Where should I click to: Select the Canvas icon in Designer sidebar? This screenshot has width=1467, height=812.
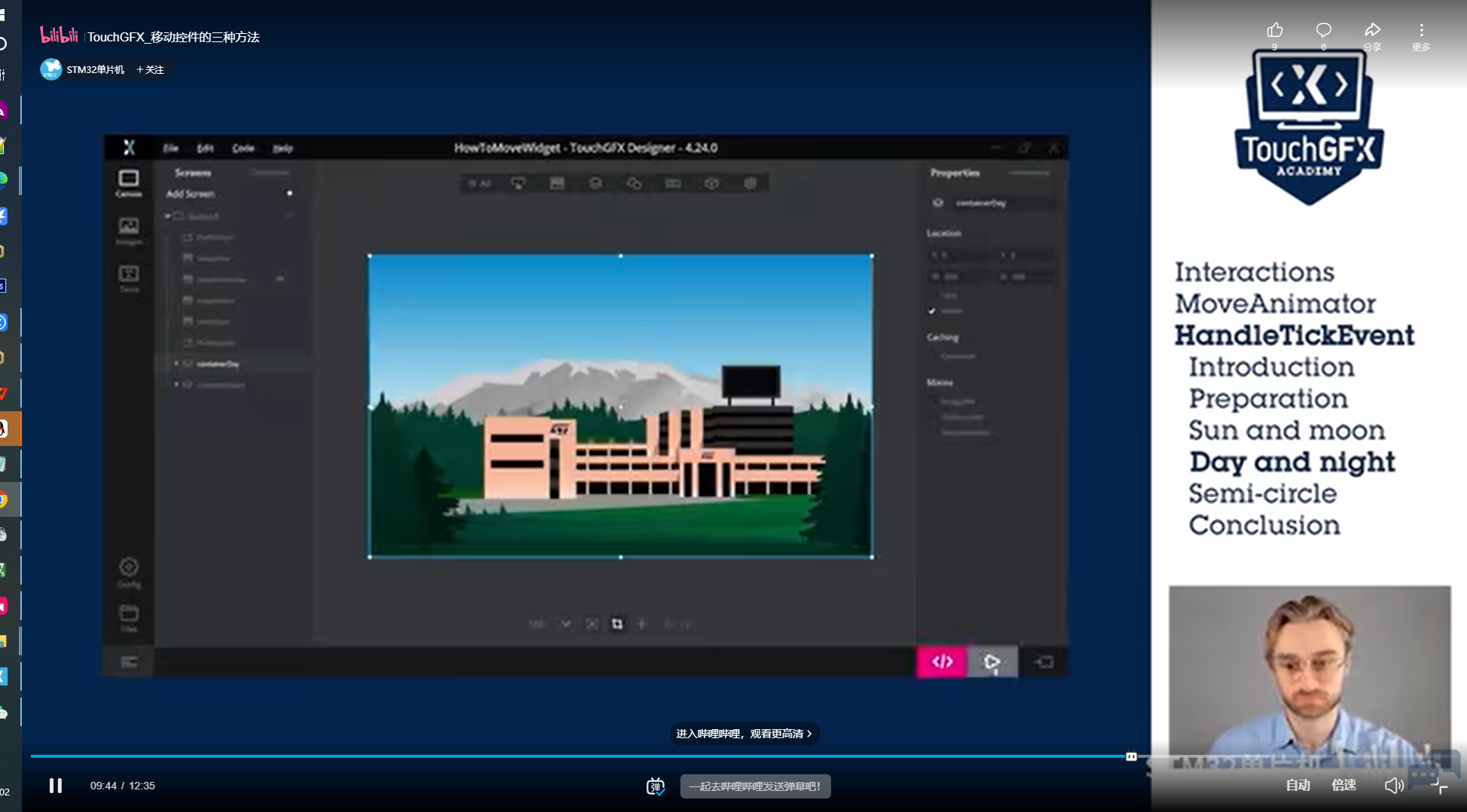click(129, 183)
